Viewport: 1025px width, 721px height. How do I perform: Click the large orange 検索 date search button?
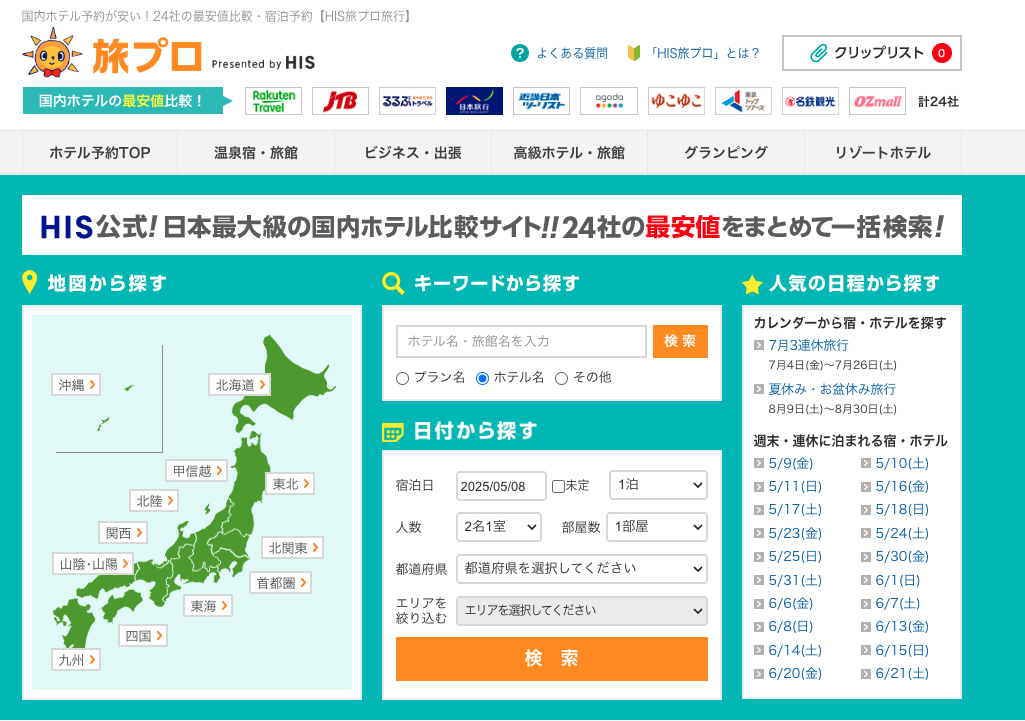(x=552, y=659)
